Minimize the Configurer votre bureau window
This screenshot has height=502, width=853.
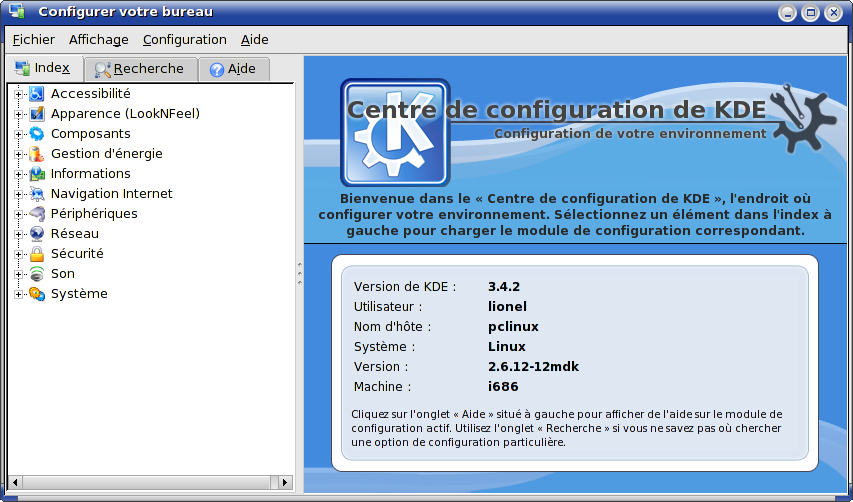787,13
